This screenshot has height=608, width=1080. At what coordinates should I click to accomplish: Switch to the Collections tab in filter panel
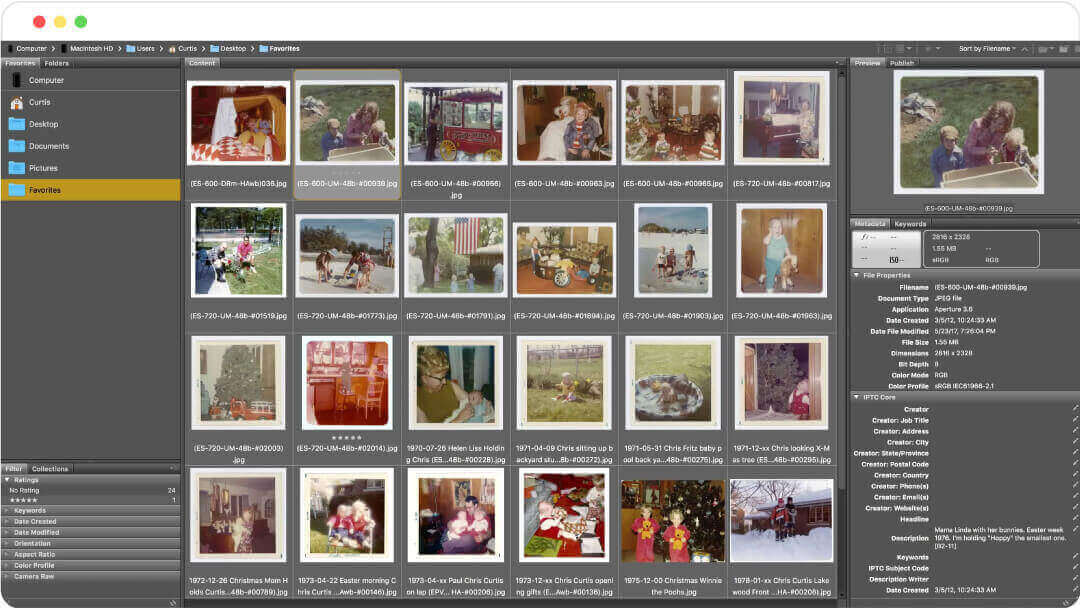[x=49, y=468]
